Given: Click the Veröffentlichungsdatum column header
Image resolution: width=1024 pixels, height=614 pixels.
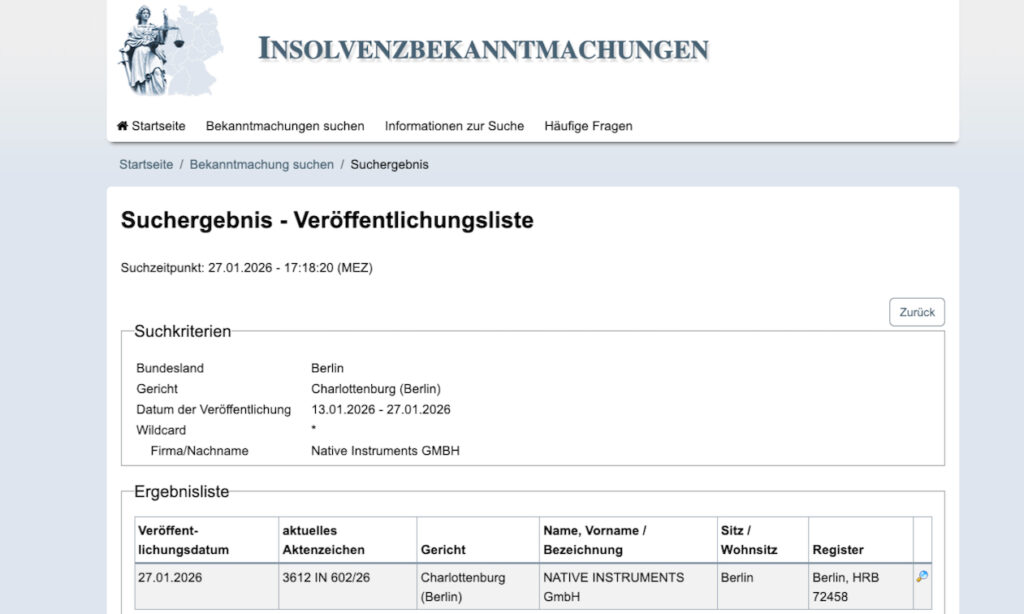Looking at the screenshot, I should pos(183,540).
